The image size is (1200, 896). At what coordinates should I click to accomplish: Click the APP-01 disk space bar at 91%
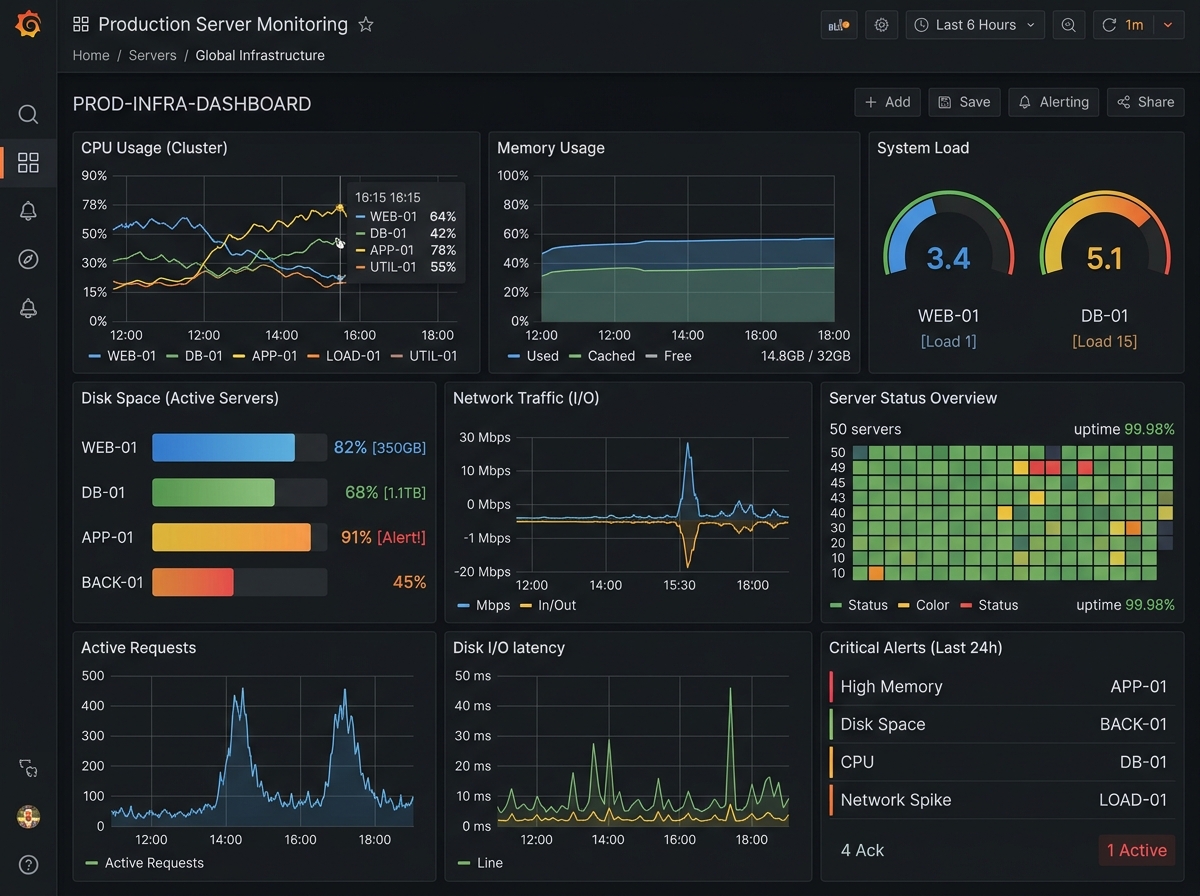pos(239,537)
